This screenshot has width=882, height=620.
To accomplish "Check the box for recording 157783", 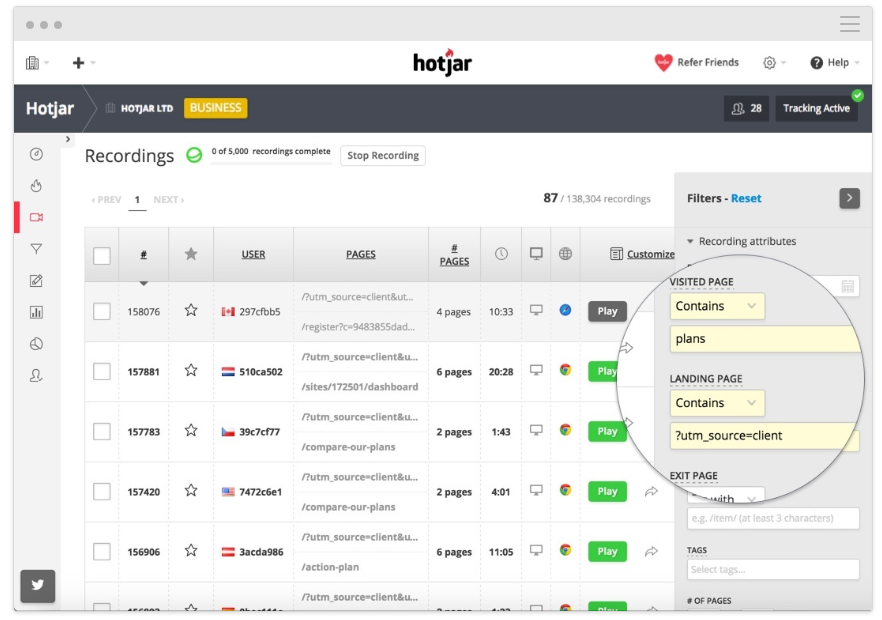I will (x=102, y=432).
